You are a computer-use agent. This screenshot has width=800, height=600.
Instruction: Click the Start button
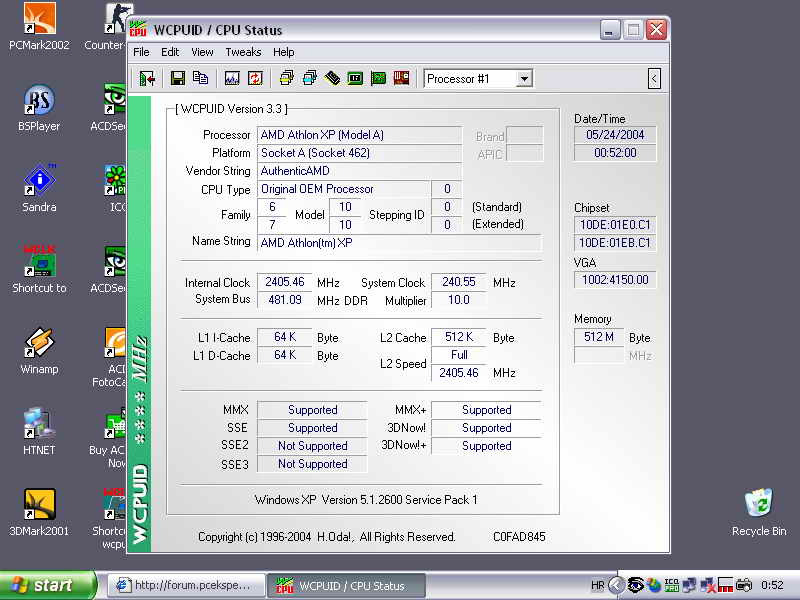point(47,585)
